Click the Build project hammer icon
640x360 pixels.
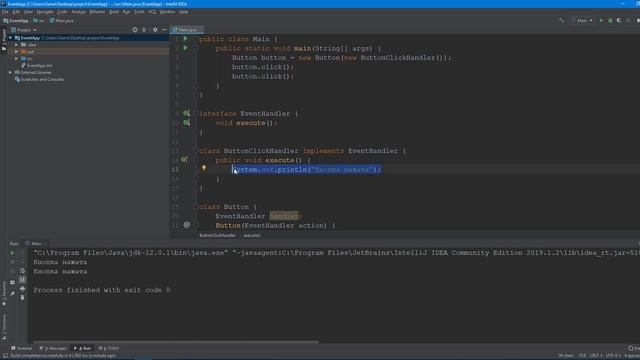point(562,20)
